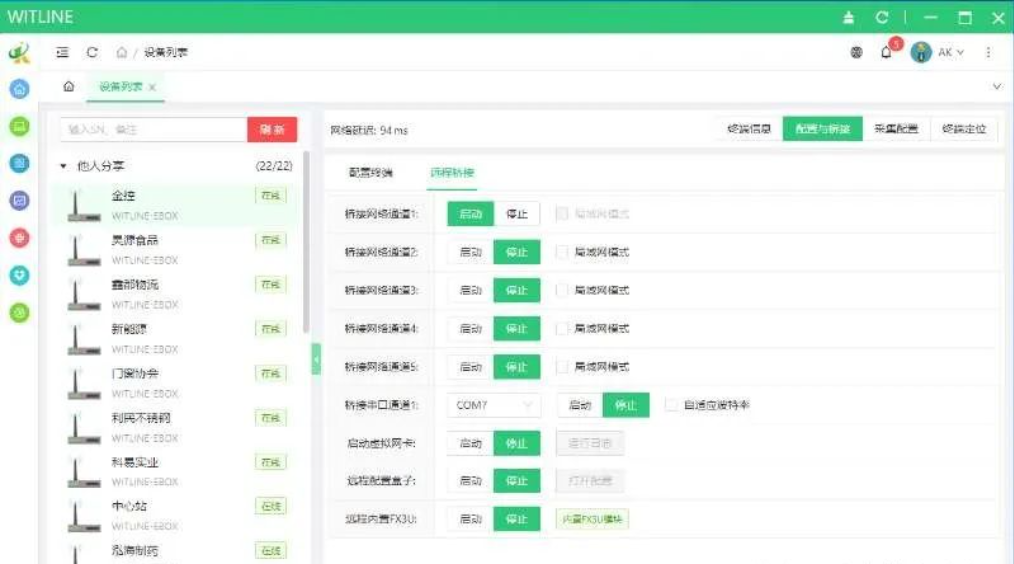Switch to the 配置终端 tab

(370, 172)
